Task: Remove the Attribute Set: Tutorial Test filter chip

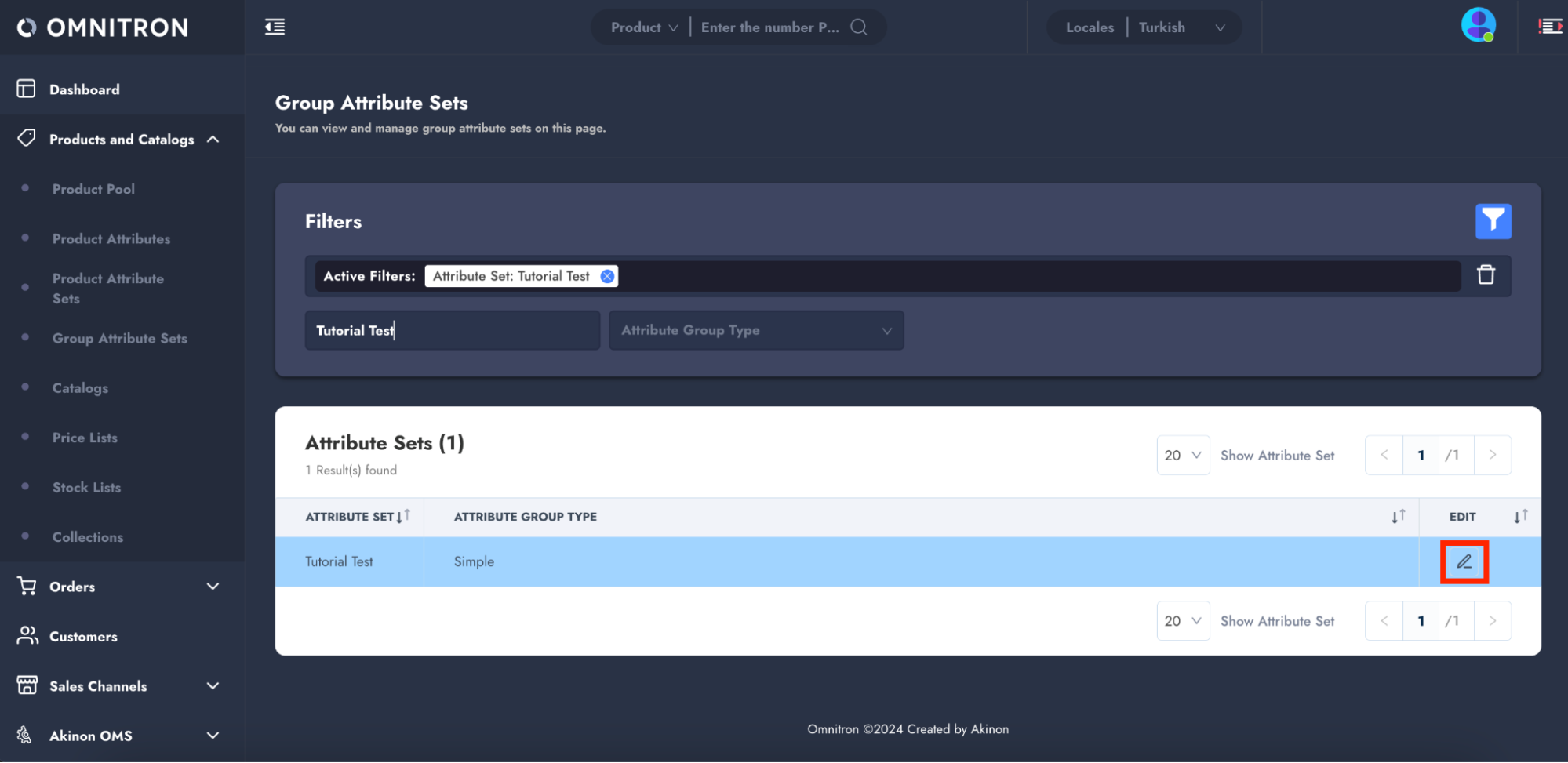Action: tap(607, 276)
